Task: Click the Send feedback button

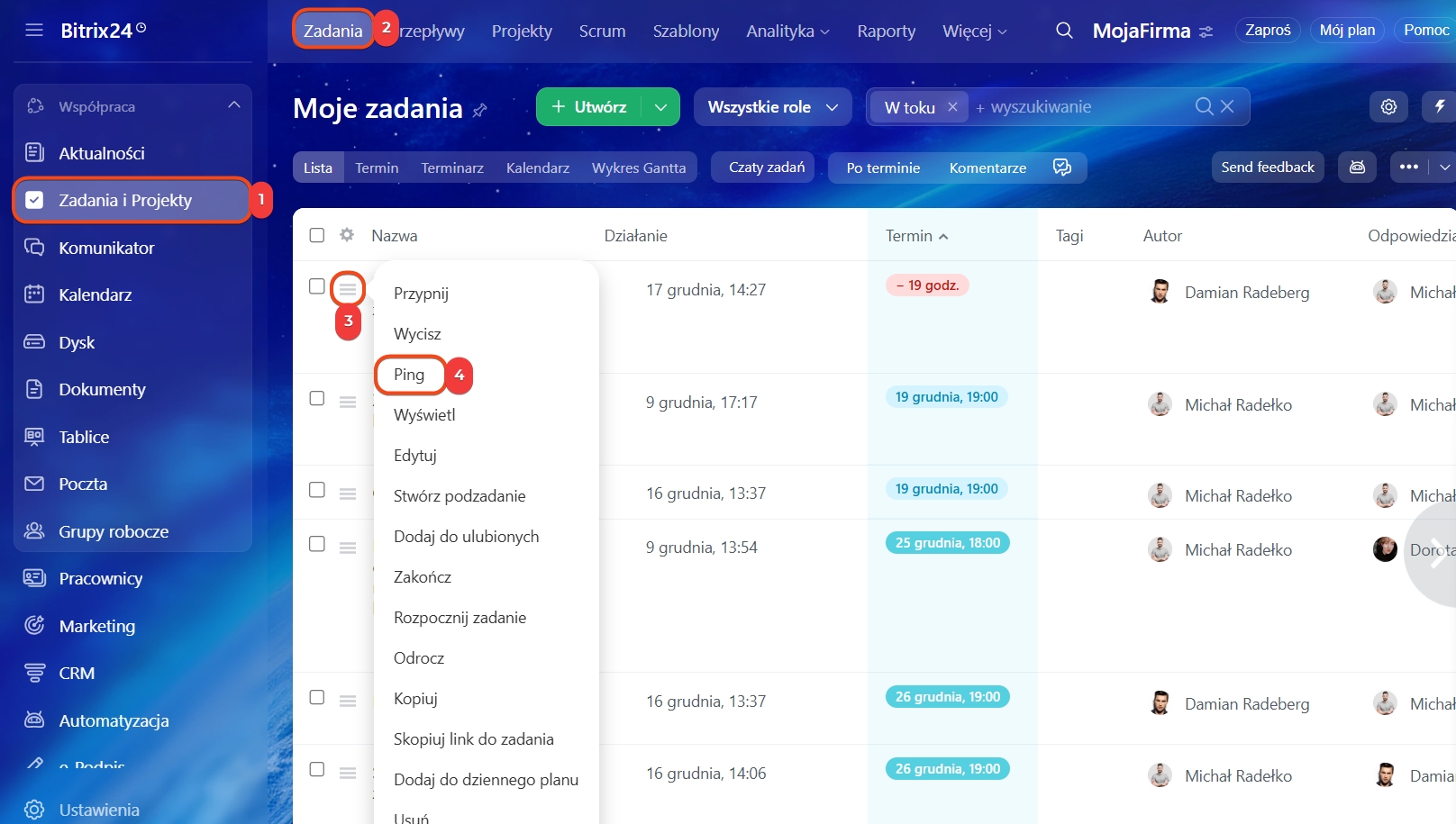Action: pyautogui.click(x=1267, y=168)
